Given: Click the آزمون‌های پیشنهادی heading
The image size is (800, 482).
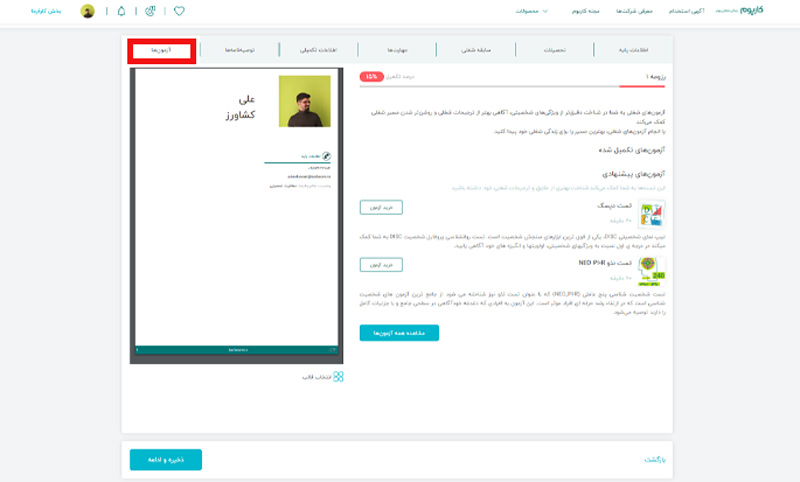Looking at the screenshot, I should click(x=634, y=174).
